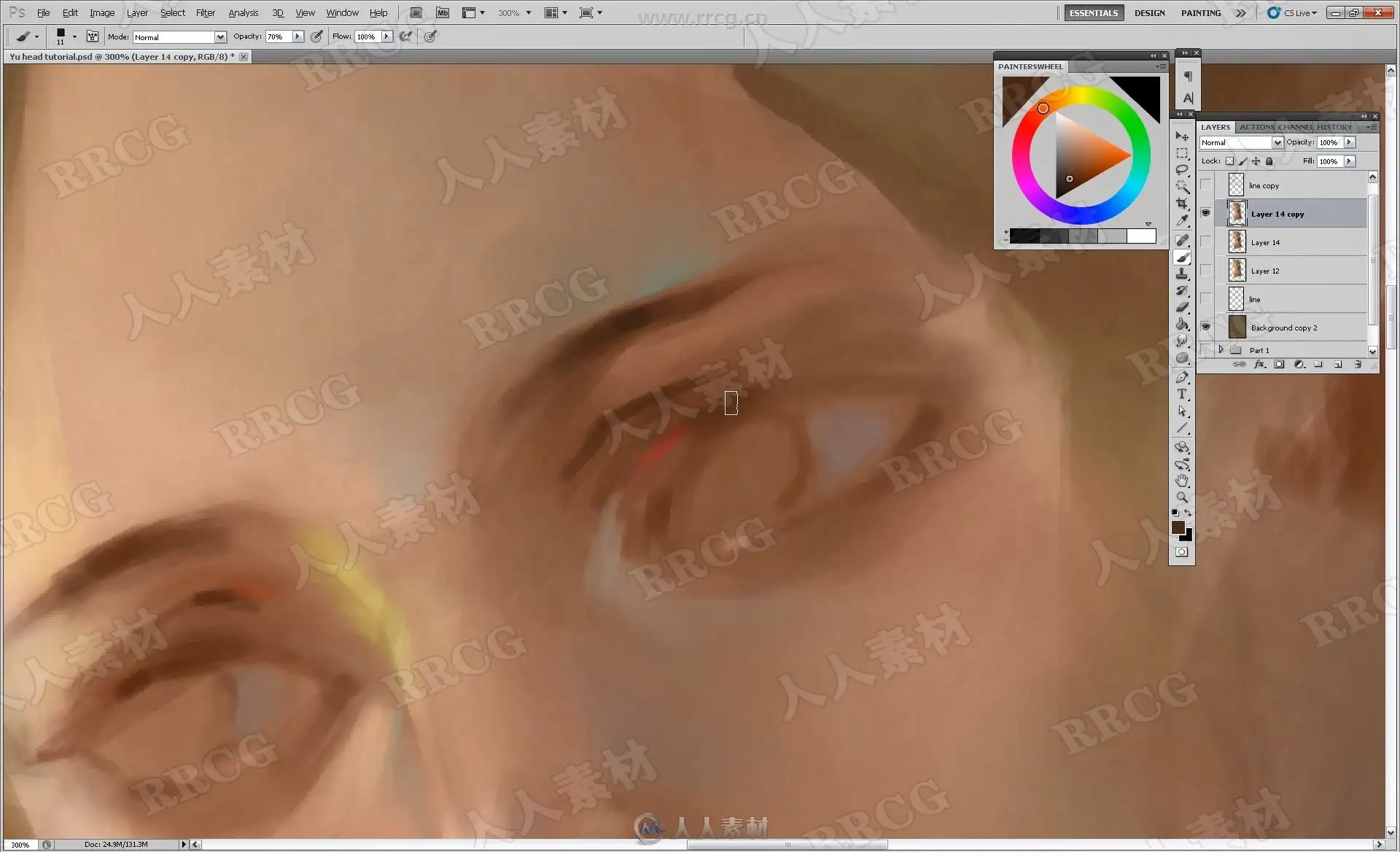
Task: Select the Path Selection tool
Action: (x=1182, y=411)
